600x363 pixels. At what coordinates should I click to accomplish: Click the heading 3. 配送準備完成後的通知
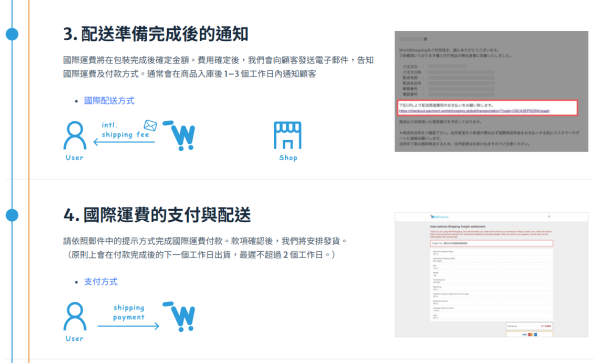tap(156, 34)
